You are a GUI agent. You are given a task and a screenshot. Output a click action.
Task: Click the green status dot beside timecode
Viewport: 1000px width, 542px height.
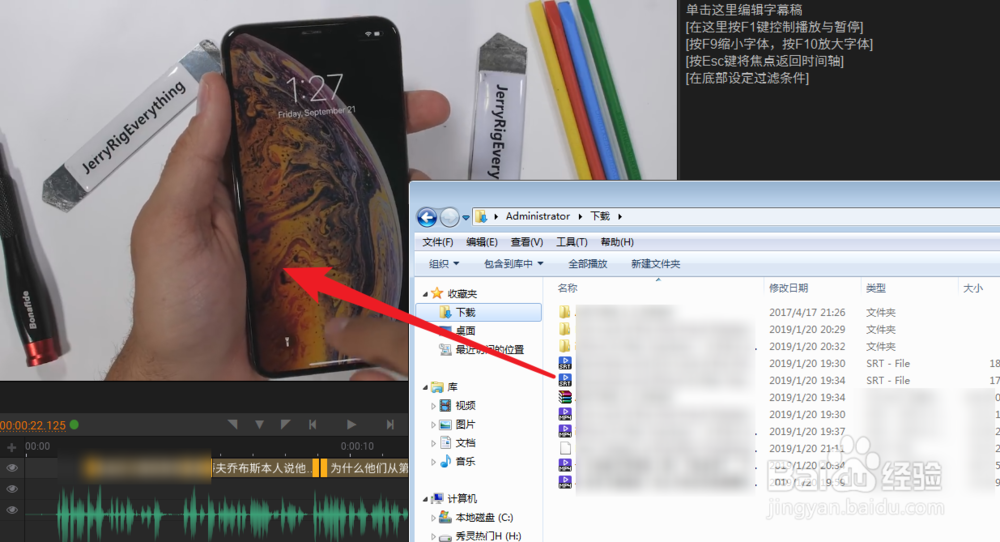tap(74, 425)
